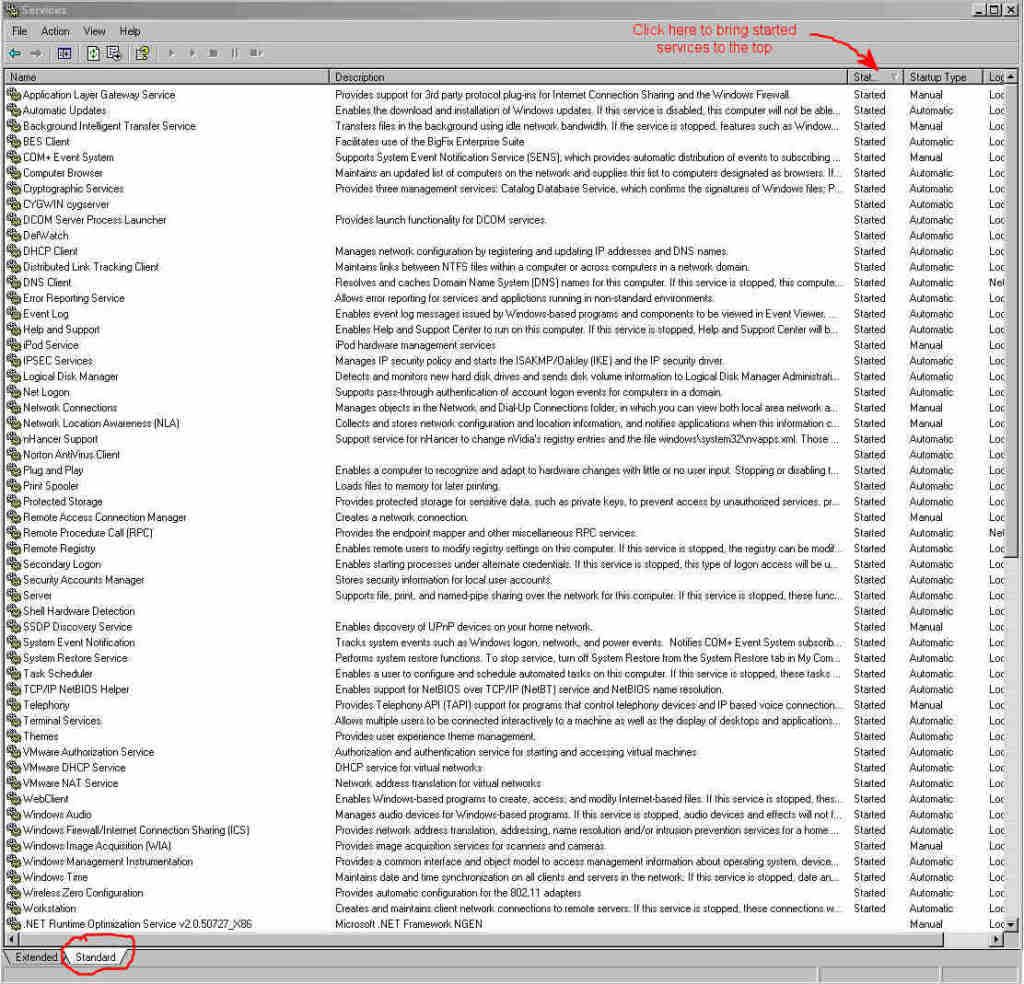Click the vertical scrollbar down arrow
This screenshot has height=984, width=1024.
click(1012, 925)
